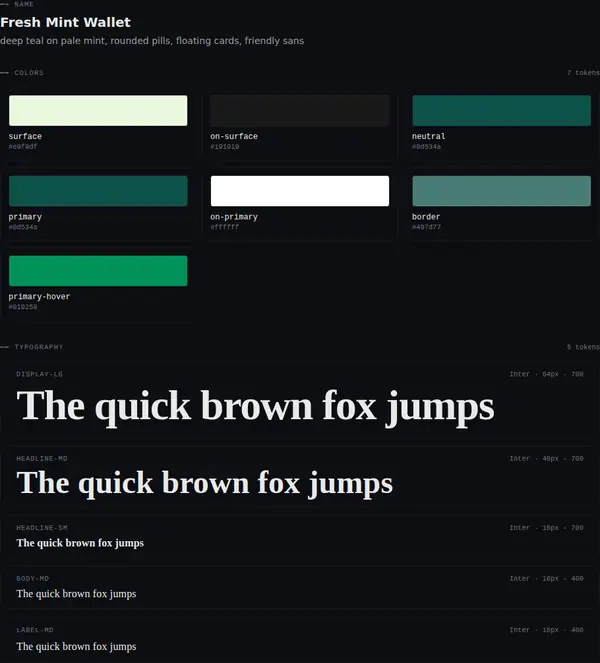Screen dimensions: 600x663
Task: Click the 'on-primary' token label
Action: (234, 217)
